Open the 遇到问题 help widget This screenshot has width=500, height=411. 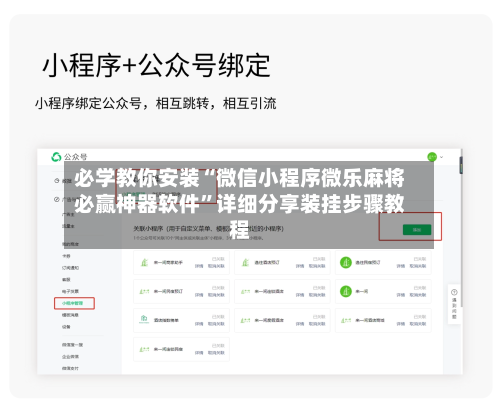(x=454, y=304)
